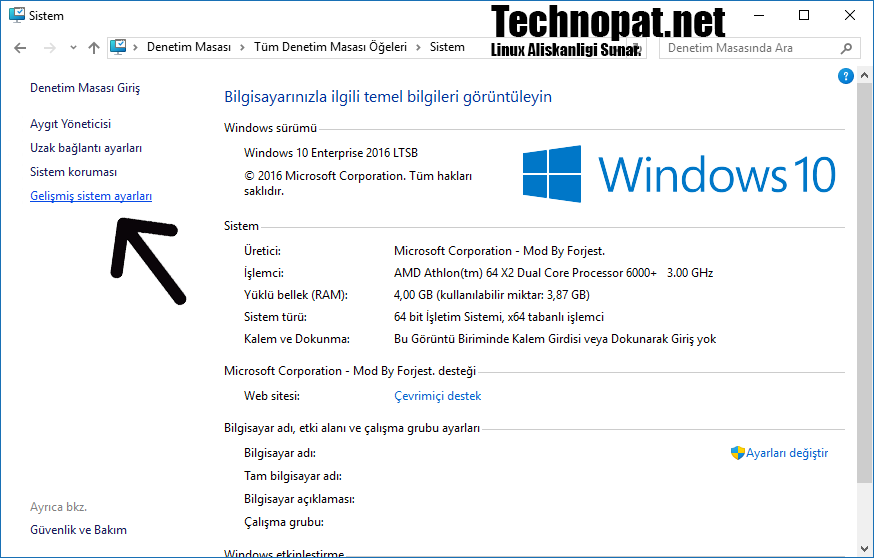
Task: Click the Sistem icon in address bar
Action: pyautogui.click(x=118, y=47)
